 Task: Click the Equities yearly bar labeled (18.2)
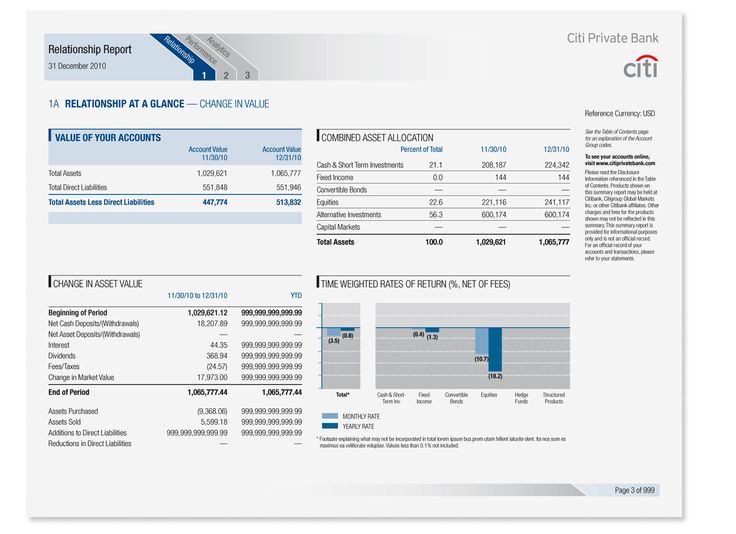[x=495, y=350]
